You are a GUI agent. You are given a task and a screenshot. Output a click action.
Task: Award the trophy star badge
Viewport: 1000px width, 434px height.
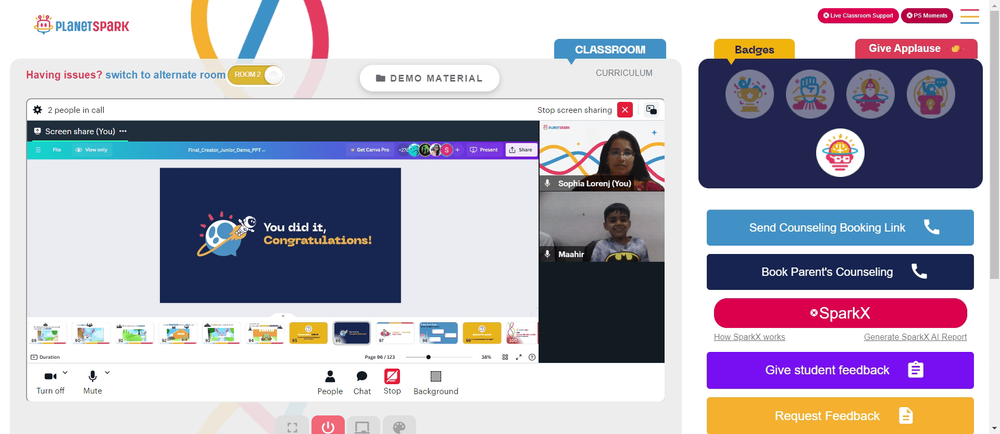coord(749,94)
